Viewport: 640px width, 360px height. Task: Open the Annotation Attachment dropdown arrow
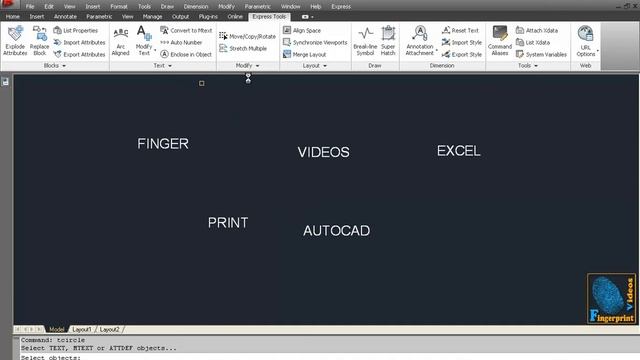point(437,50)
